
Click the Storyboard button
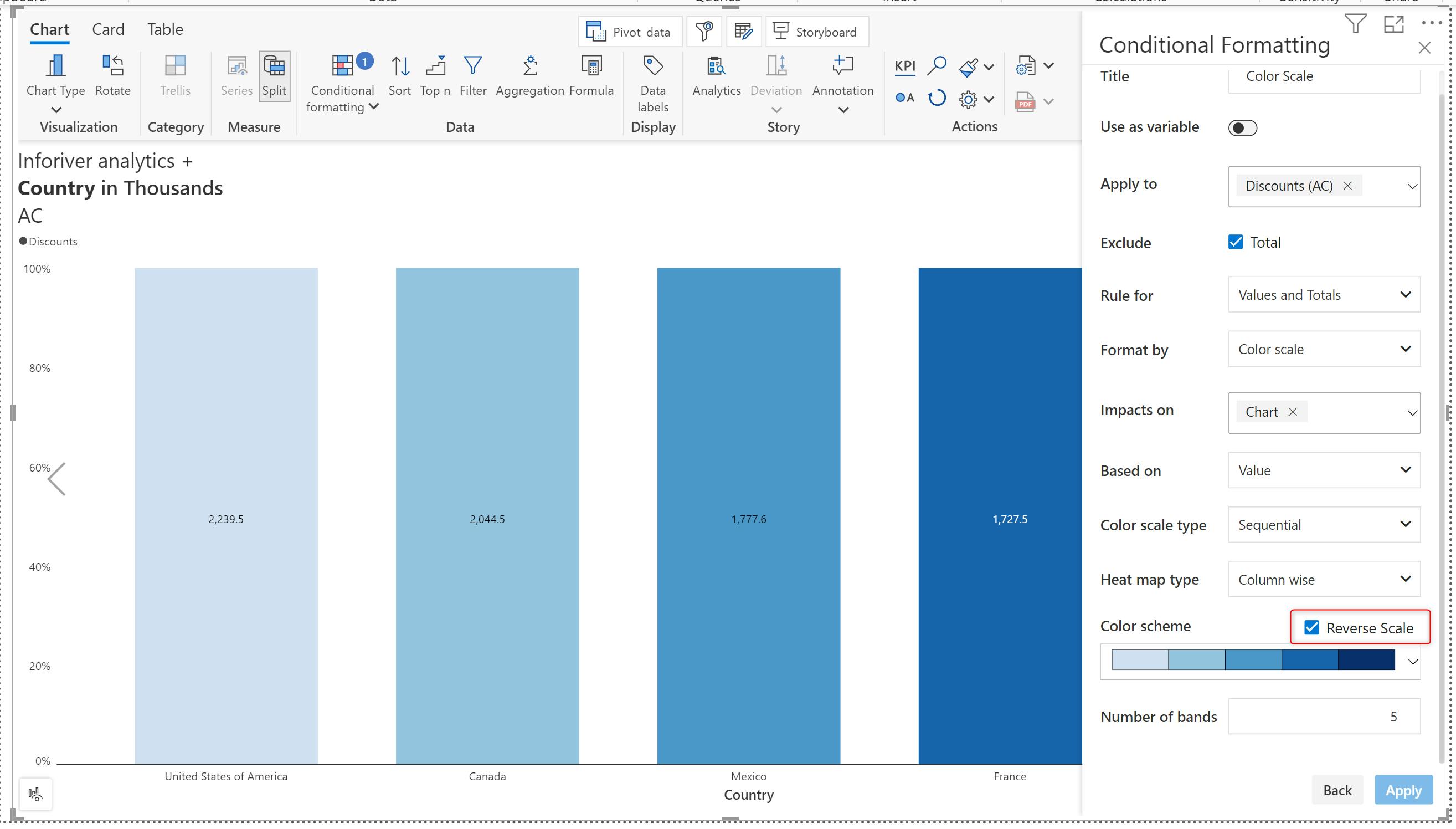coord(816,32)
